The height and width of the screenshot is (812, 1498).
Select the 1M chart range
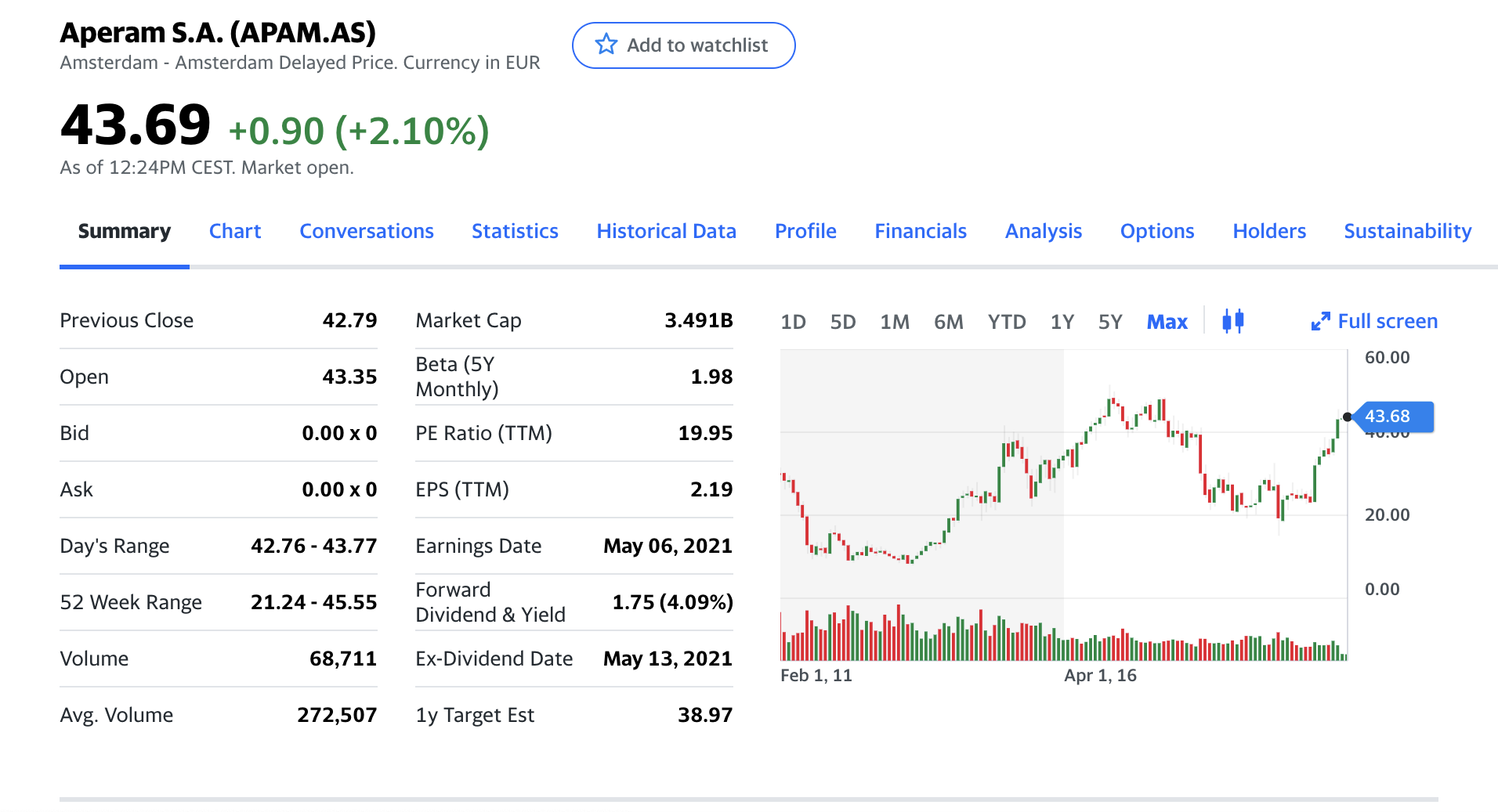click(895, 322)
